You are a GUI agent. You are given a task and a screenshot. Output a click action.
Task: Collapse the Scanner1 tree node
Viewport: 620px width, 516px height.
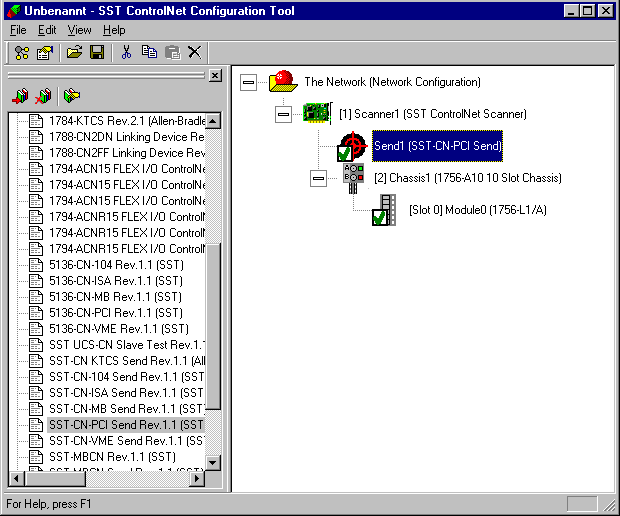pyautogui.click(x=283, y=114)
